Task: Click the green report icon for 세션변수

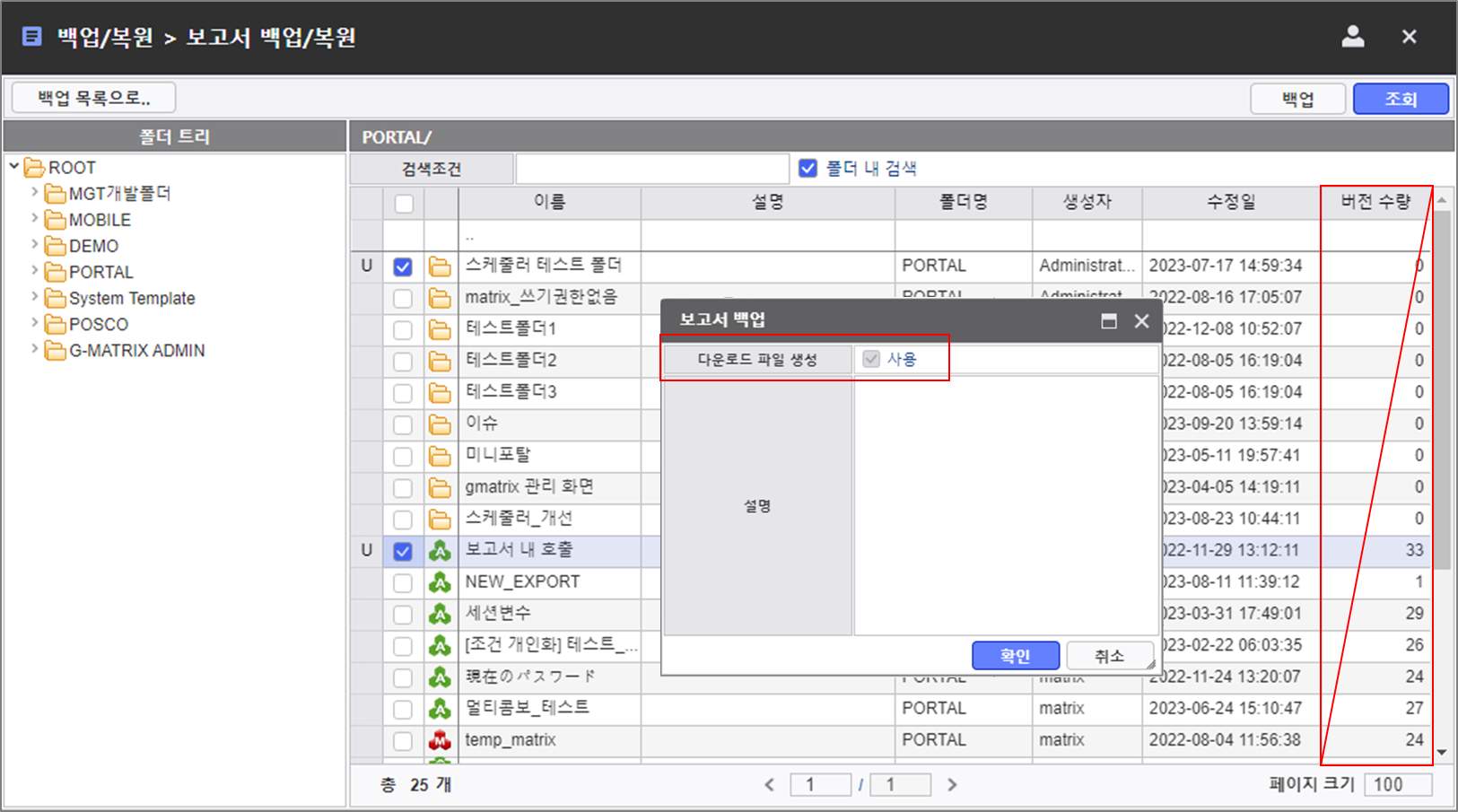Action: [x=439, y=614]
